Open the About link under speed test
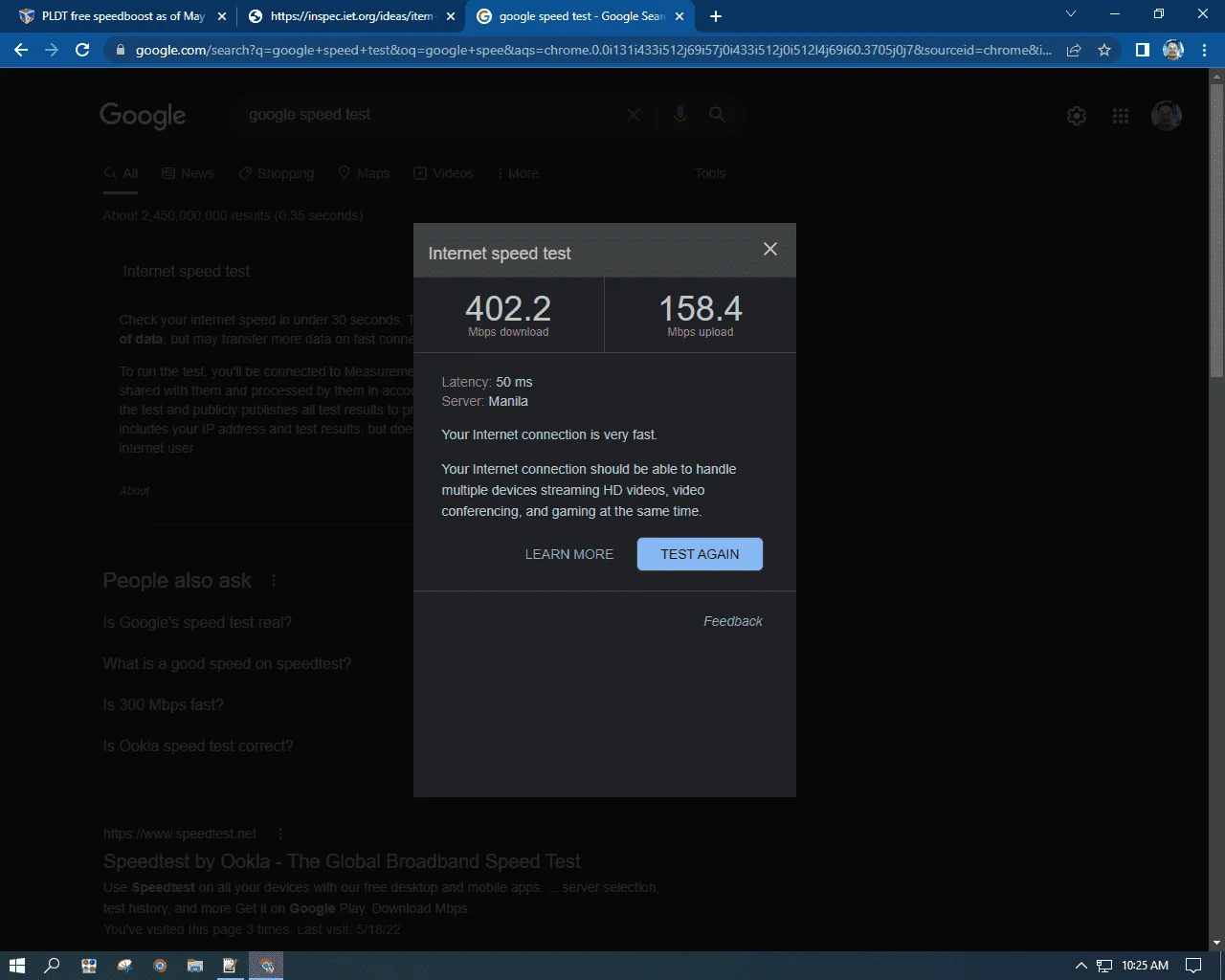Image resolution: width=1225 pixels, height=980 pixels. coord(134,491)
